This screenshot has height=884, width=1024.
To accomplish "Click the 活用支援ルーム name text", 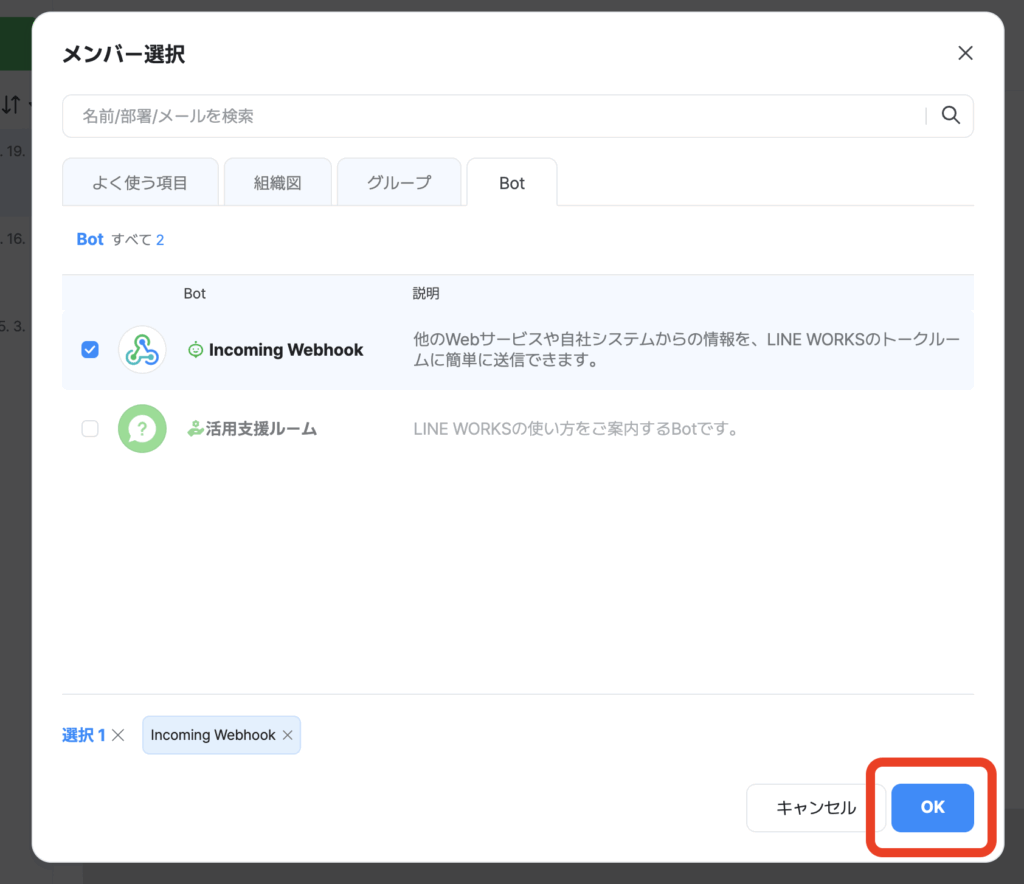I will click(261, 429).
